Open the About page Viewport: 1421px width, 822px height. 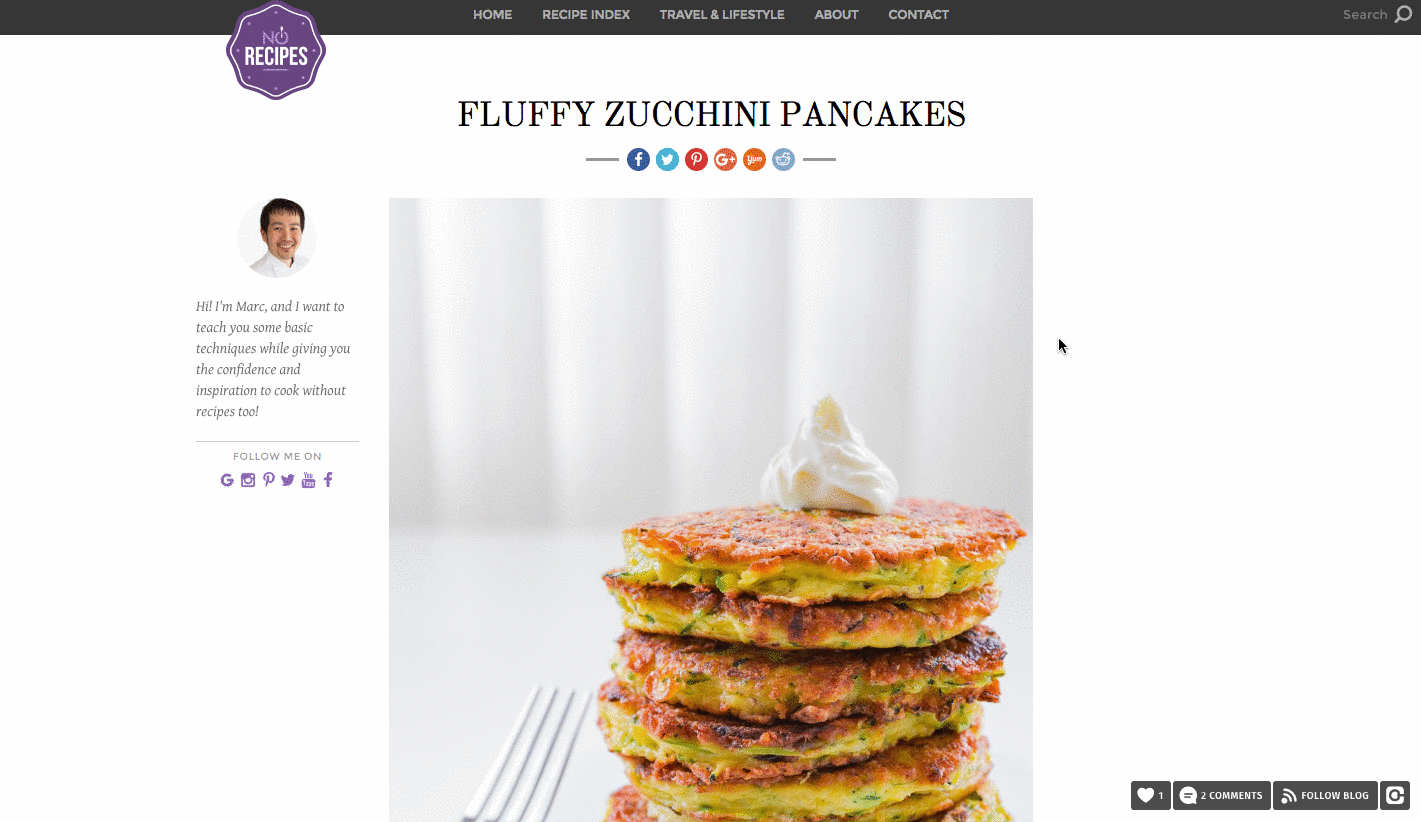(x=836, y=15)
